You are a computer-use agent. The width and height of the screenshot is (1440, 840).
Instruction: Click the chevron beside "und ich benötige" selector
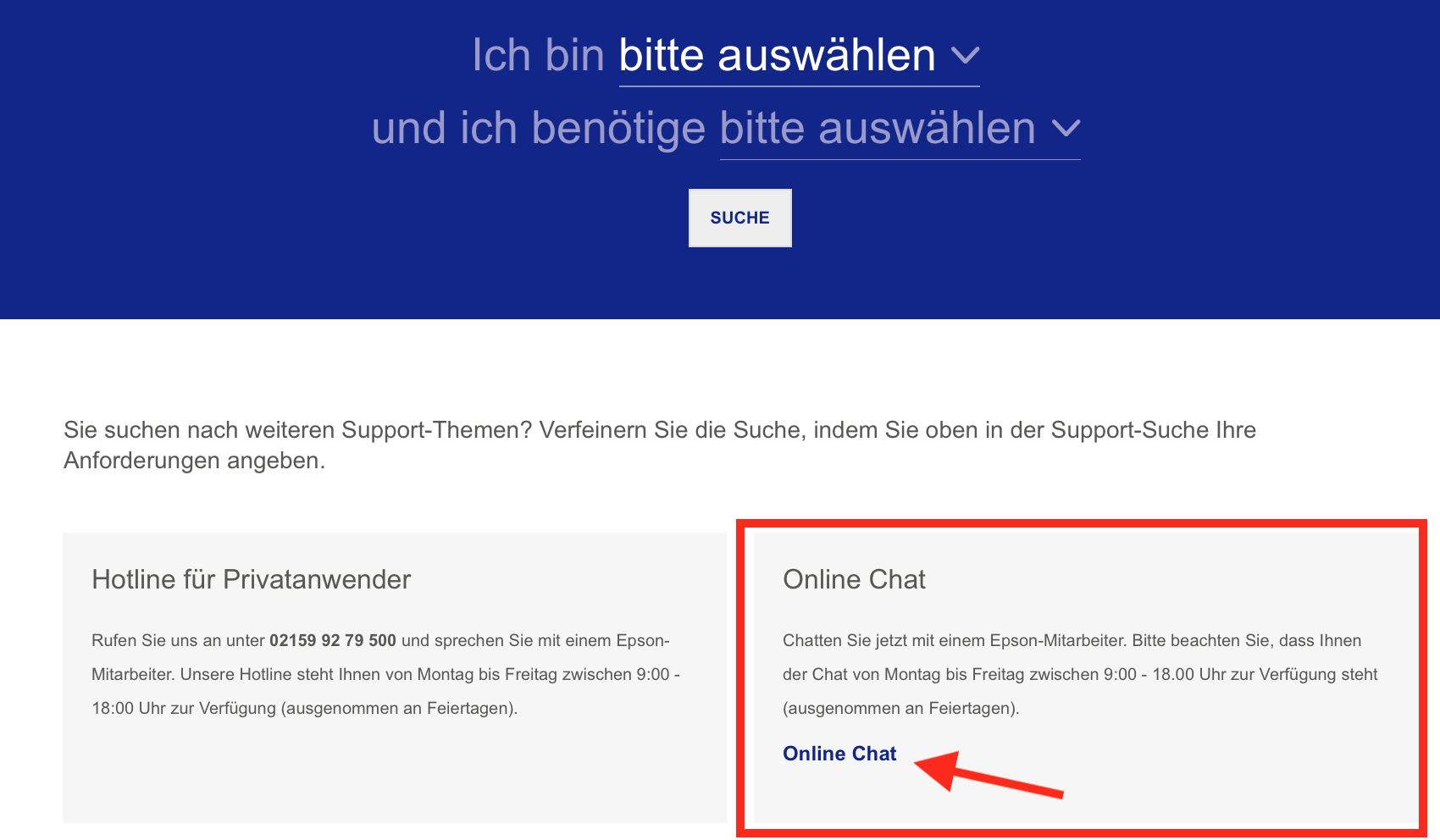coord(1066,129)
